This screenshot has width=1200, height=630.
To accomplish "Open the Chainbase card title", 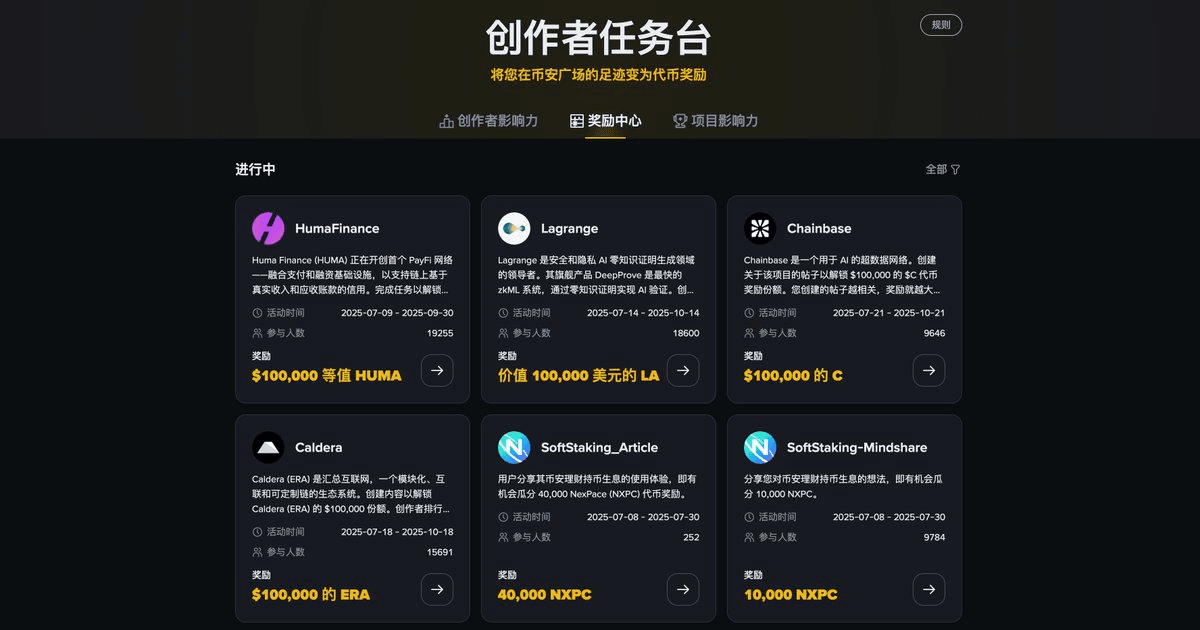I will point(819,228).
